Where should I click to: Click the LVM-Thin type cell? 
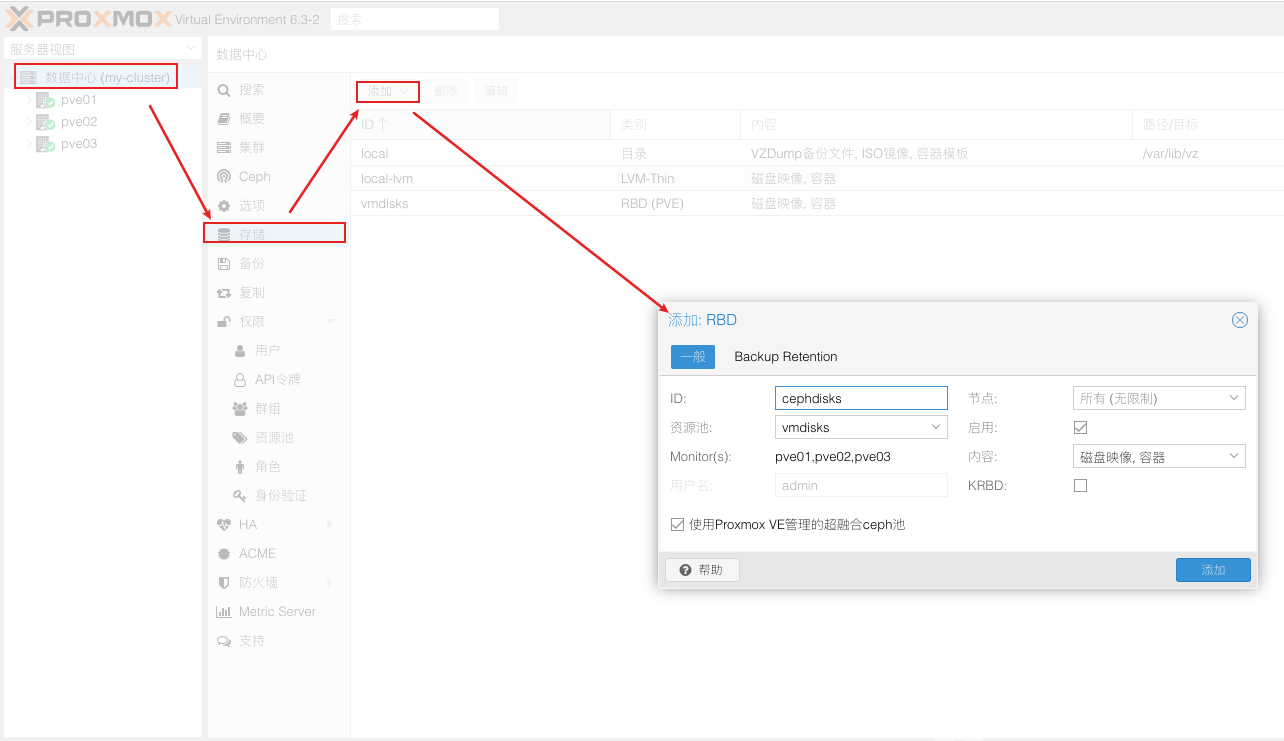pos(647,178)
